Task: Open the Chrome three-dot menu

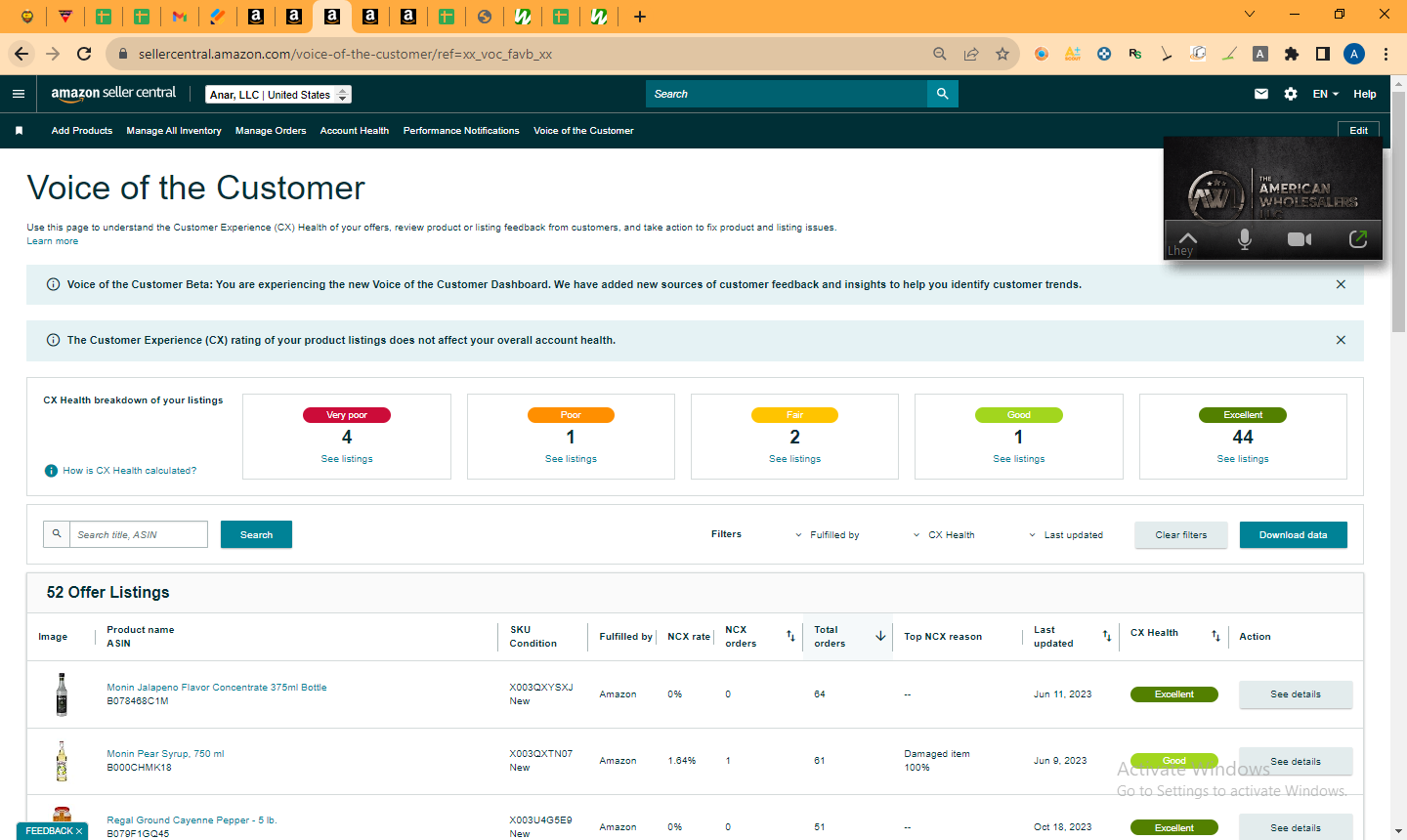Action: pyautogui.click(x=1386, y=54)
